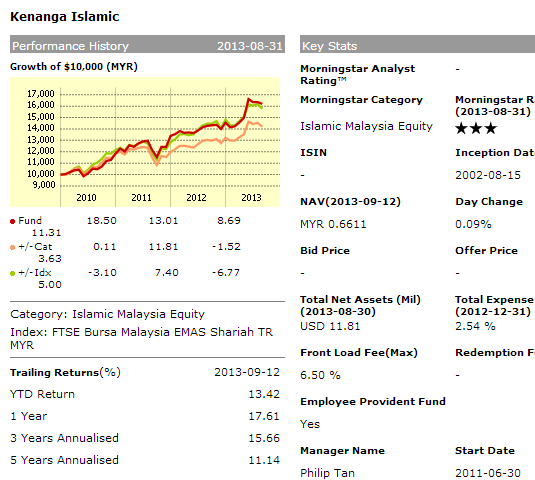Click the orange +/-Cat legend dot
The width and height of the screenshot is (535, 480).
[13, 247]
